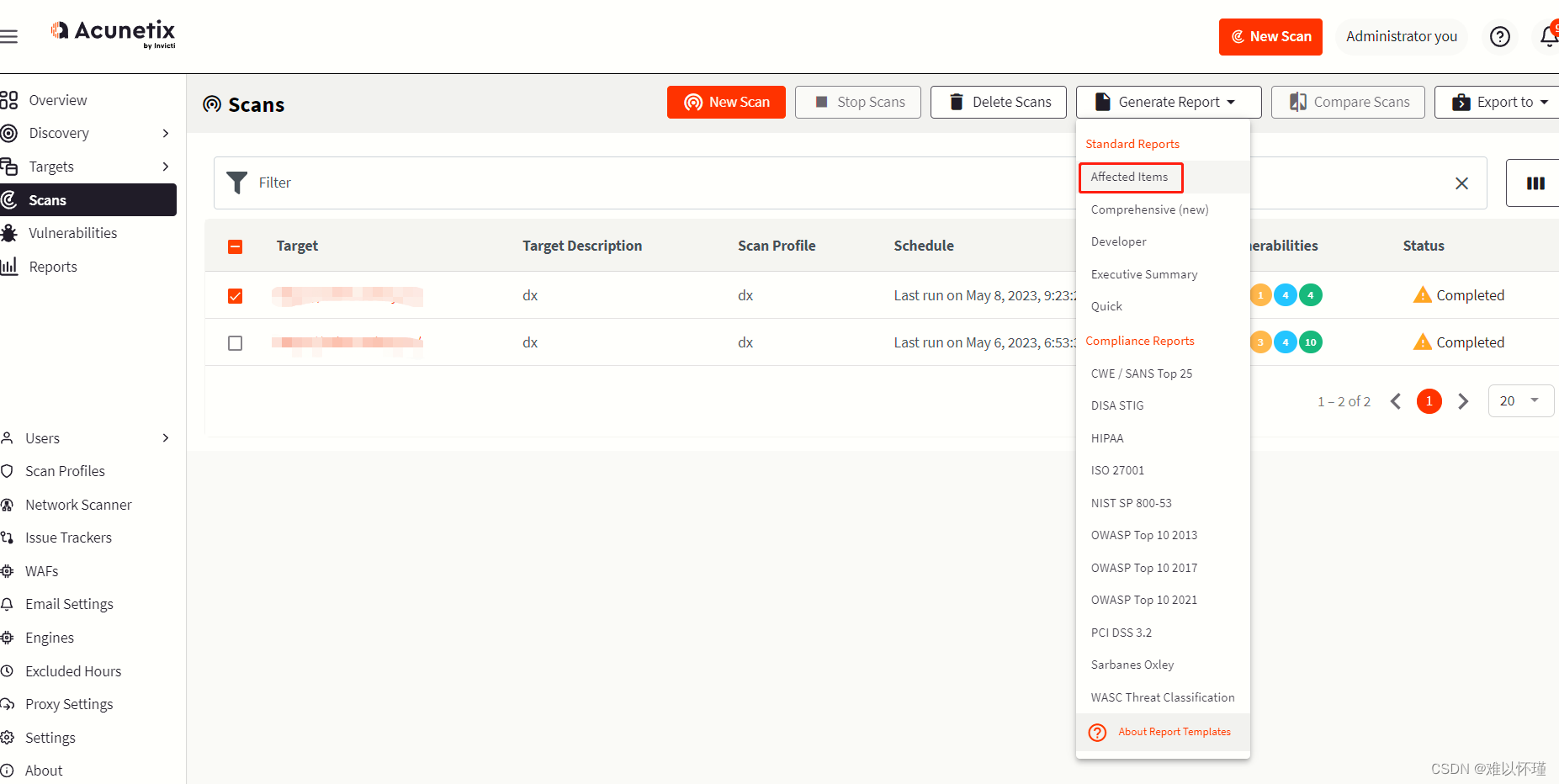This screenshot has height=784, width=1559.
Task: Open the help question mark icon
Action: coord(1499,36)
